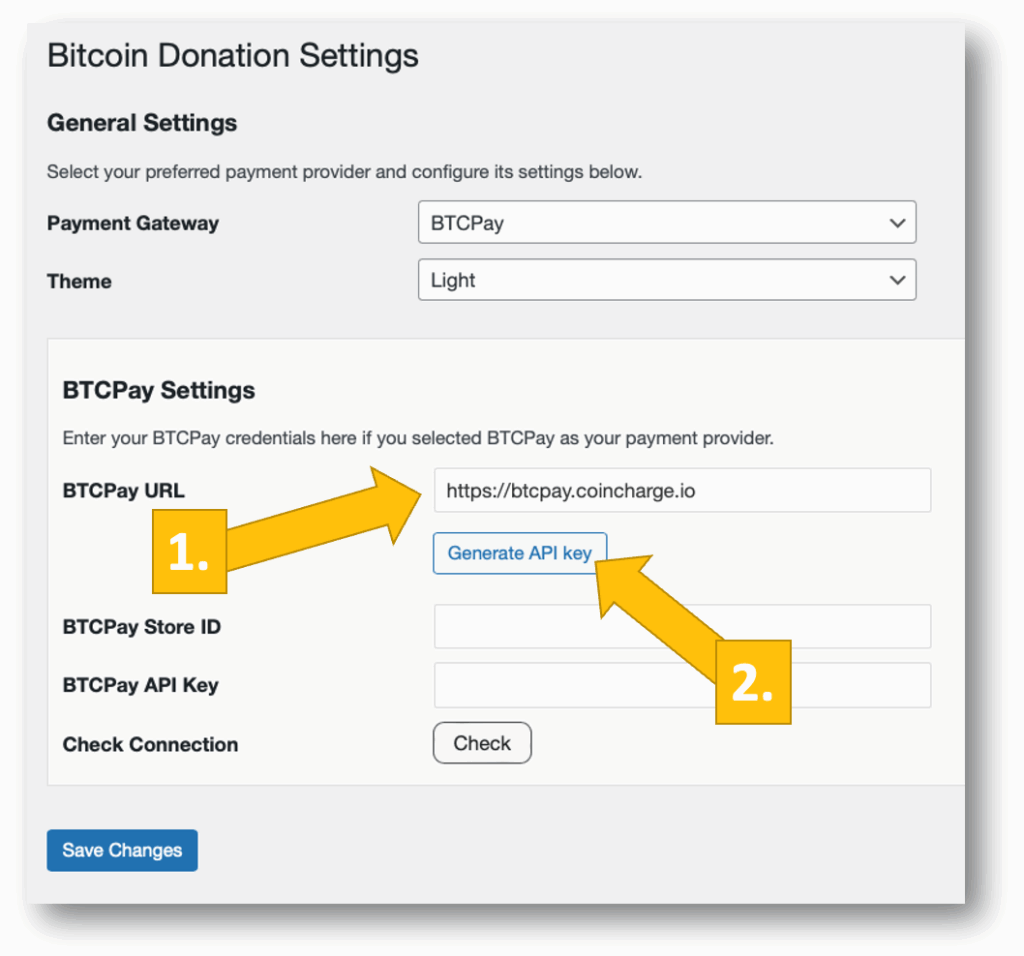The width and height of the screenshot is (1024, 956).
Task: Click the Payment Gateway field label
Action: tap(133, 223)
